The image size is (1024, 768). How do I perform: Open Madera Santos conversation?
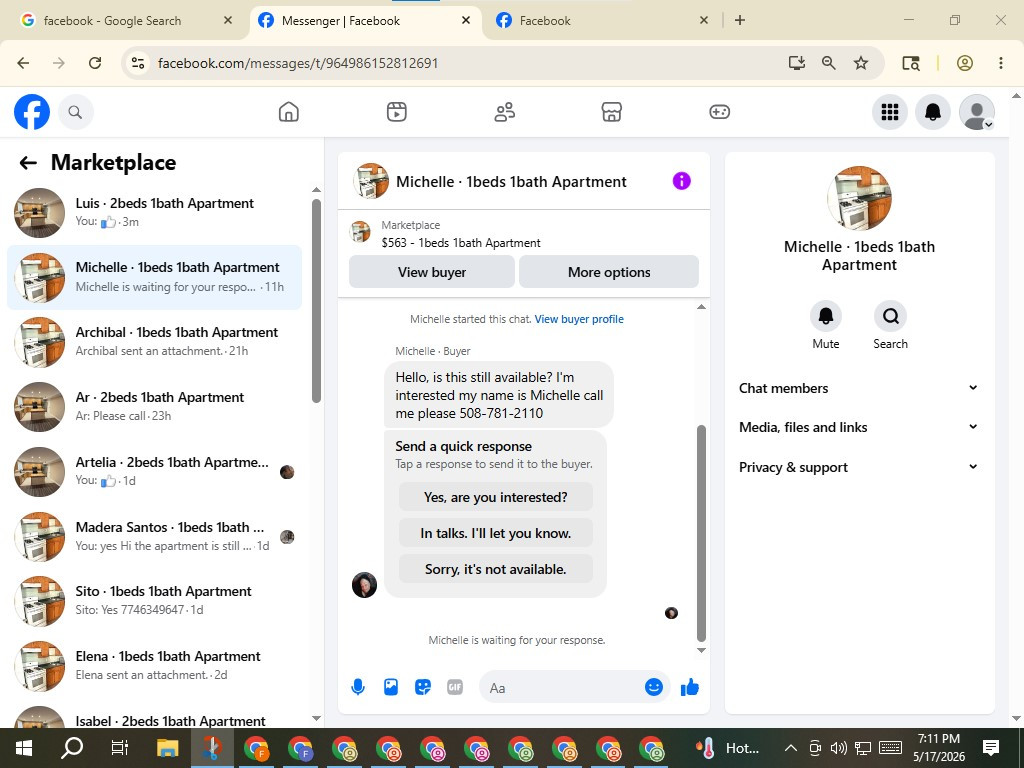point(155,536)
